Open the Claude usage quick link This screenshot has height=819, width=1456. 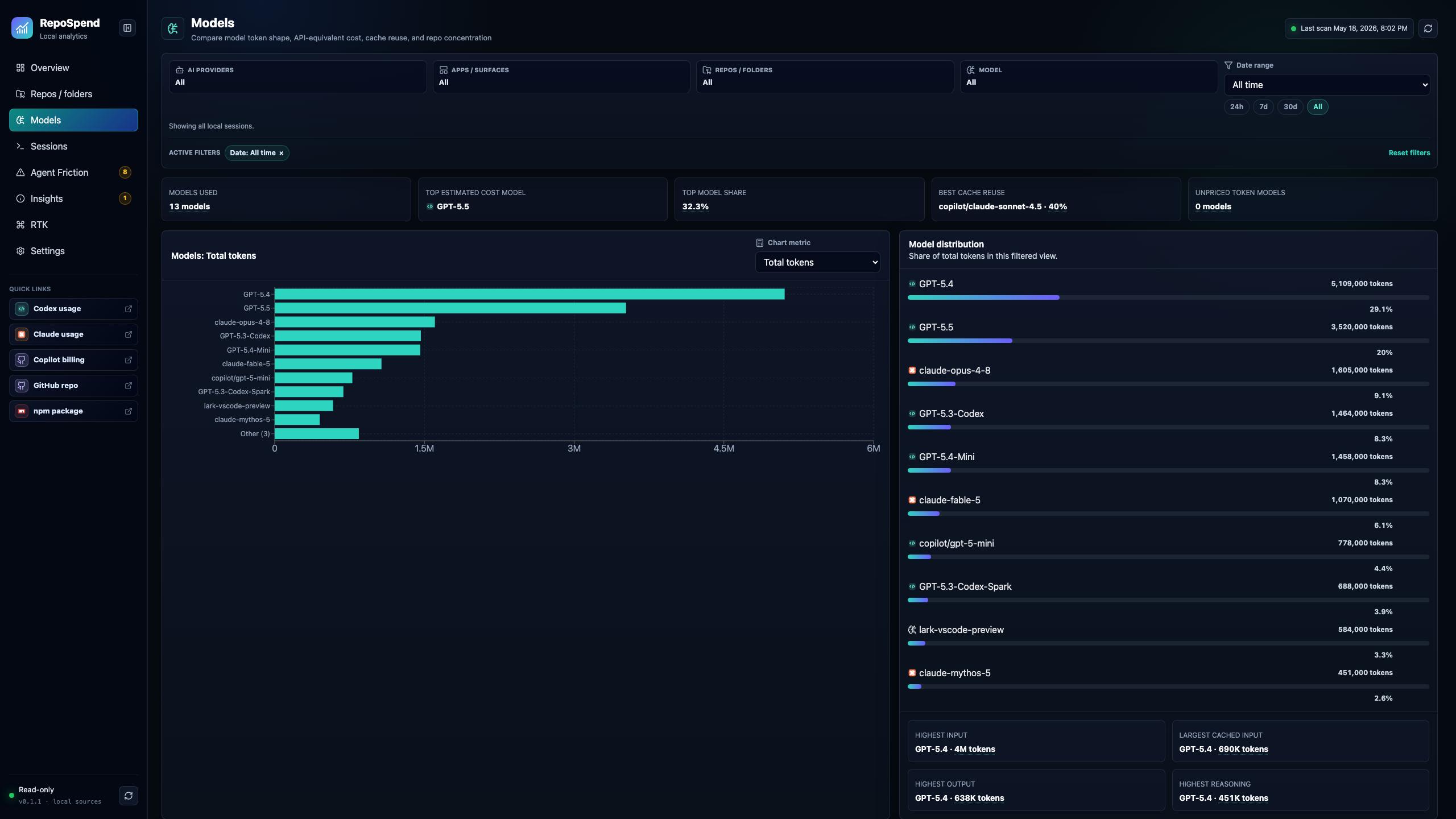73,334
